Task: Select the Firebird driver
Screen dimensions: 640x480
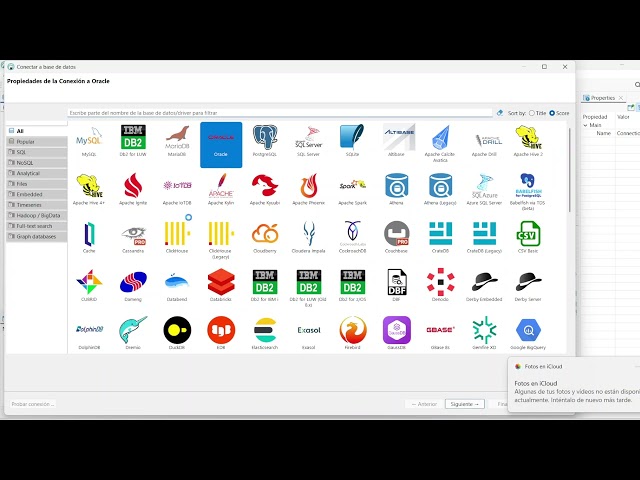Action: click(352, 334)
